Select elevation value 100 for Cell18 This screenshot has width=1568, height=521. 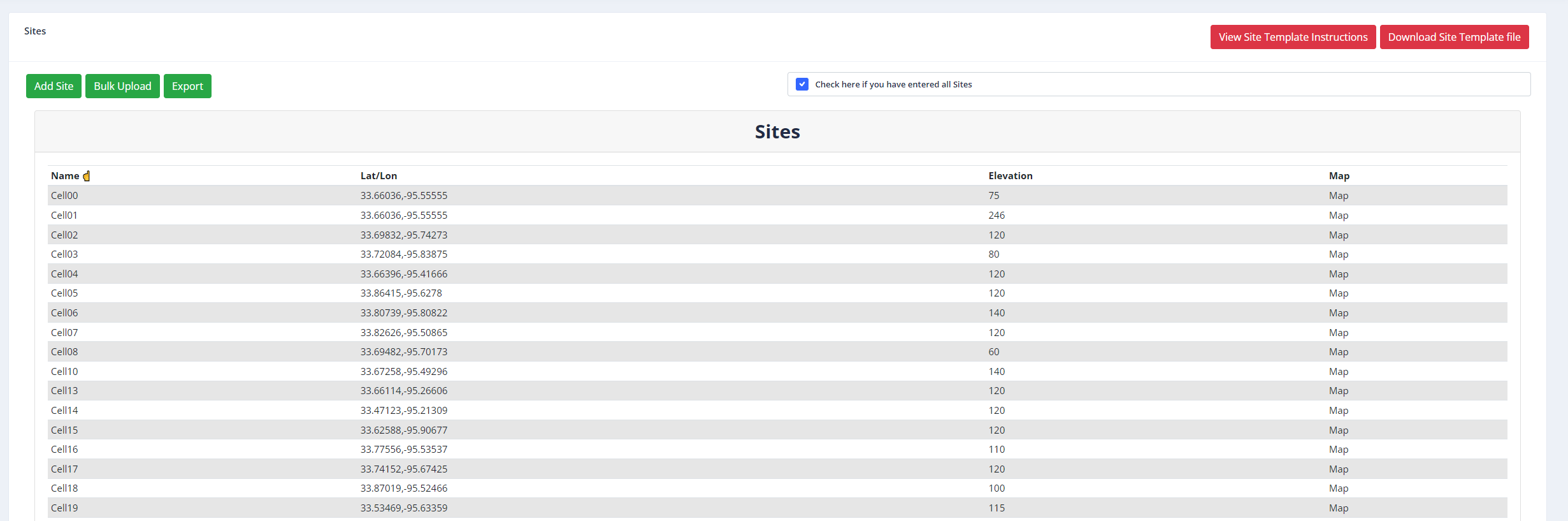point(996,488)
